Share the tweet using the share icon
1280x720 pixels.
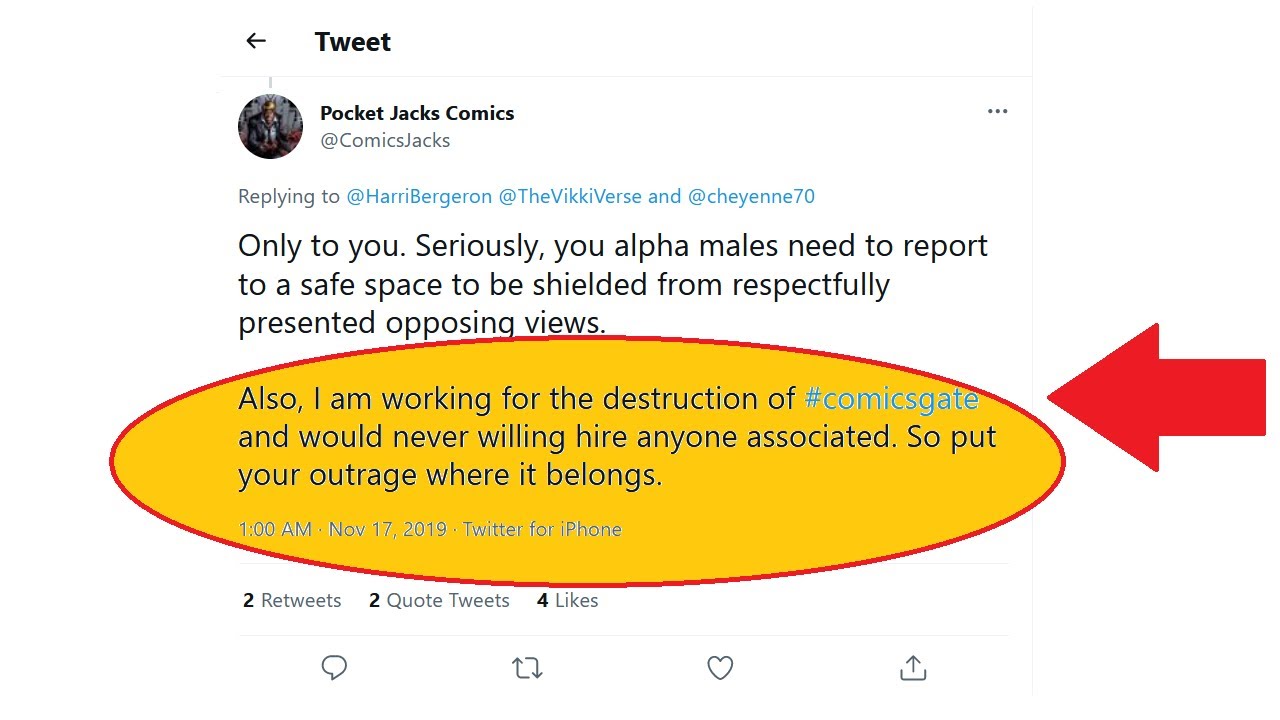(x=913, y=667)
